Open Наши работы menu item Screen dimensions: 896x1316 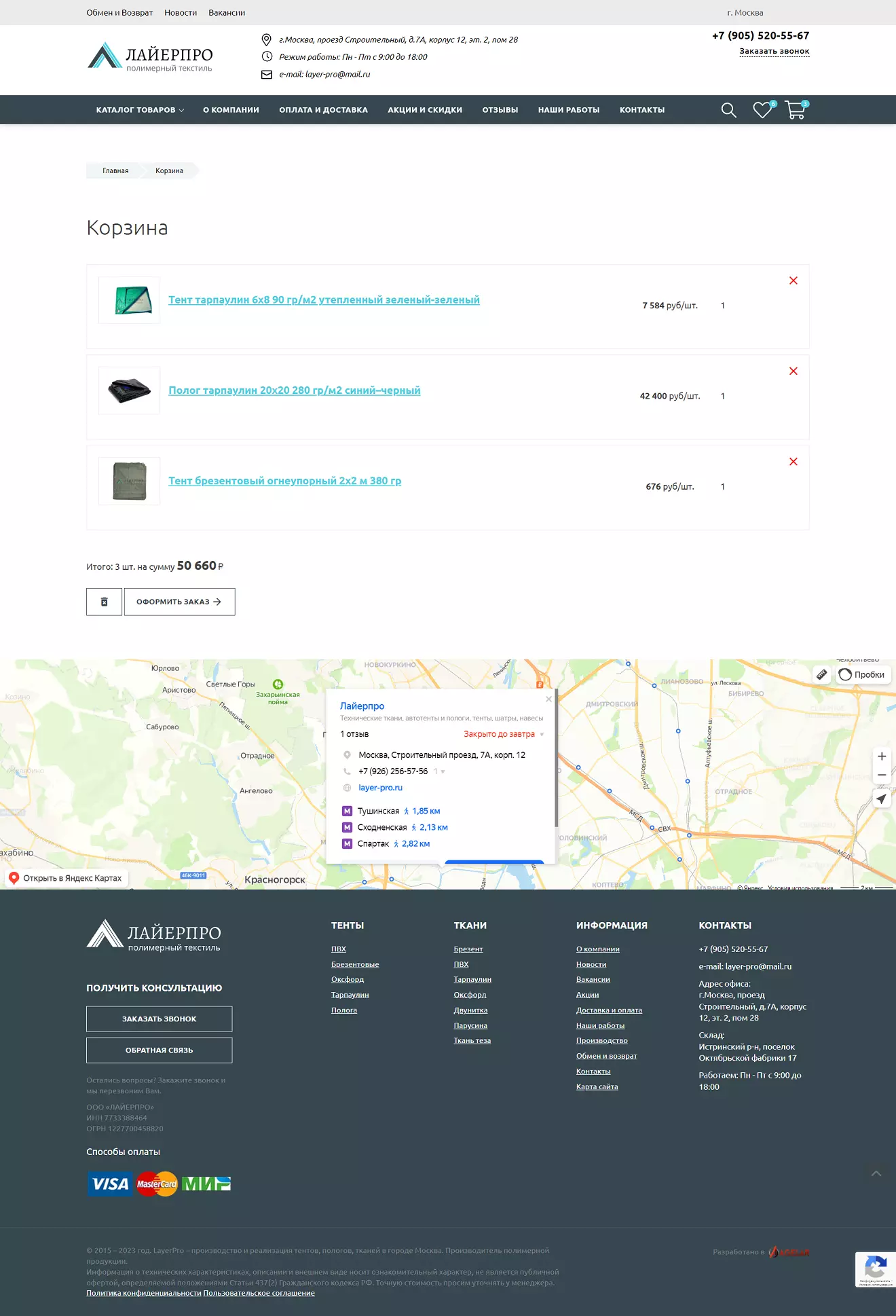click(x=569, y=110)
